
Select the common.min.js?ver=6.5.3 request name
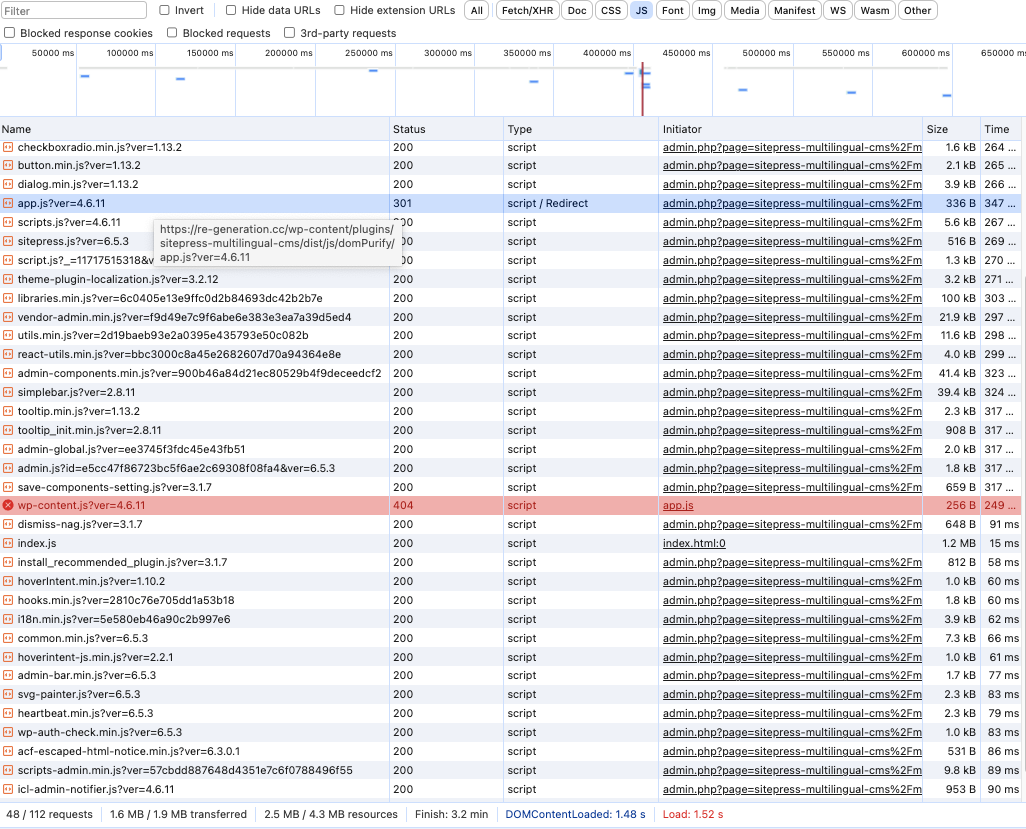(x=83, y=638)
